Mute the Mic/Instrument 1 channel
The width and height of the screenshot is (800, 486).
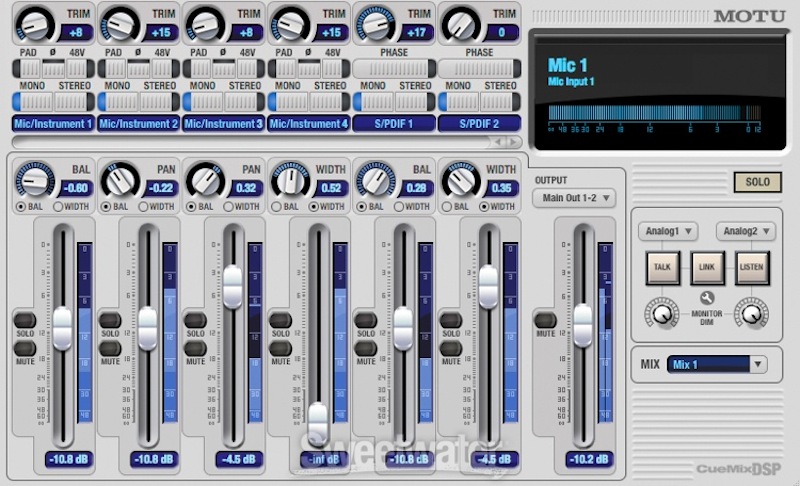click(x=24, y=348)
